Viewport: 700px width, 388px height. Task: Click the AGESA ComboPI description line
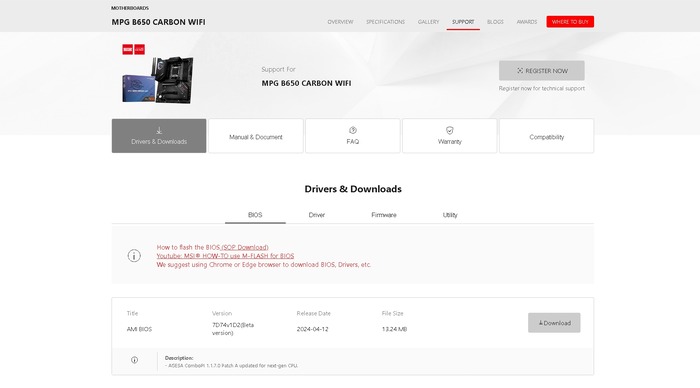click(x=231, y=365)
